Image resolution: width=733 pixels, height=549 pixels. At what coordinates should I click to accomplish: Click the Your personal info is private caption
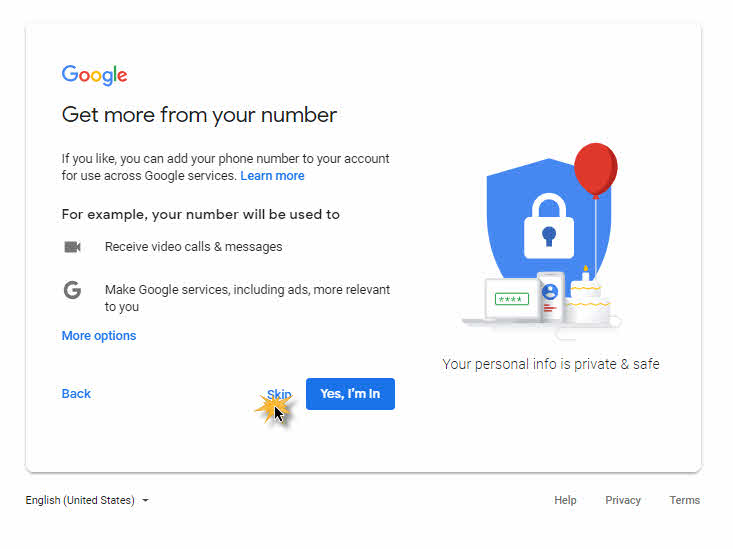pyautogui.click(x=551, y=364)
